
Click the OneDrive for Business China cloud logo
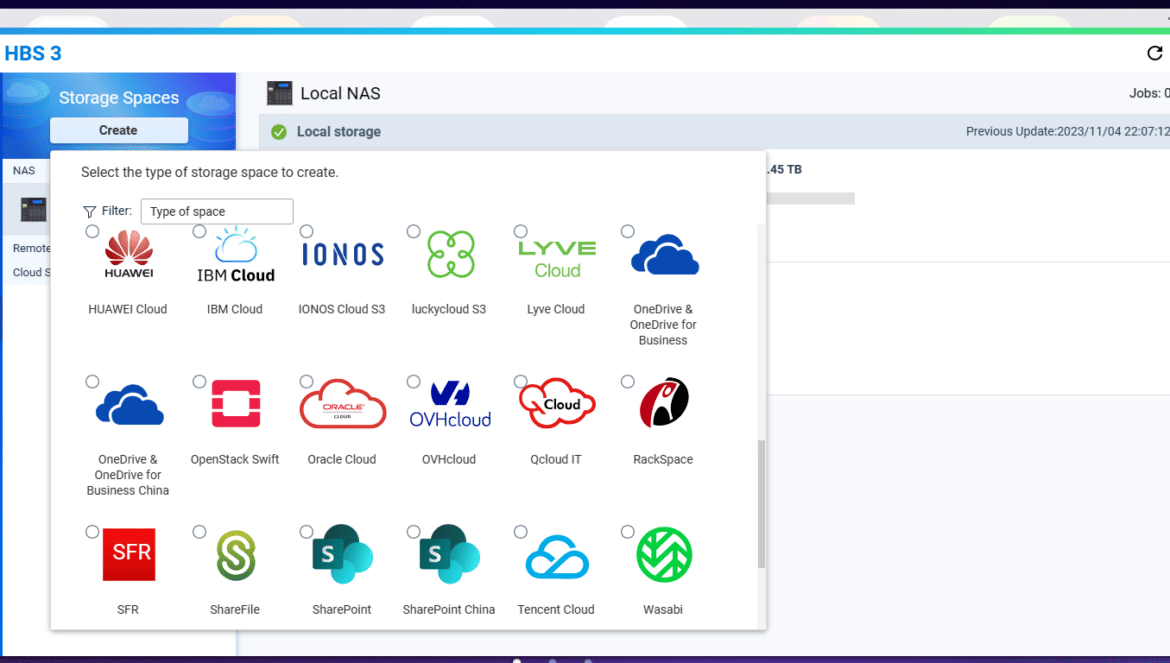(130, 404)
